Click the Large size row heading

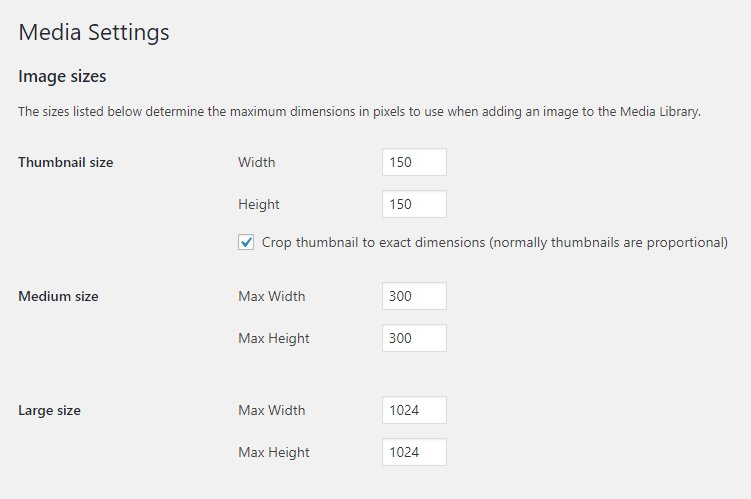[x=50, y=410]
